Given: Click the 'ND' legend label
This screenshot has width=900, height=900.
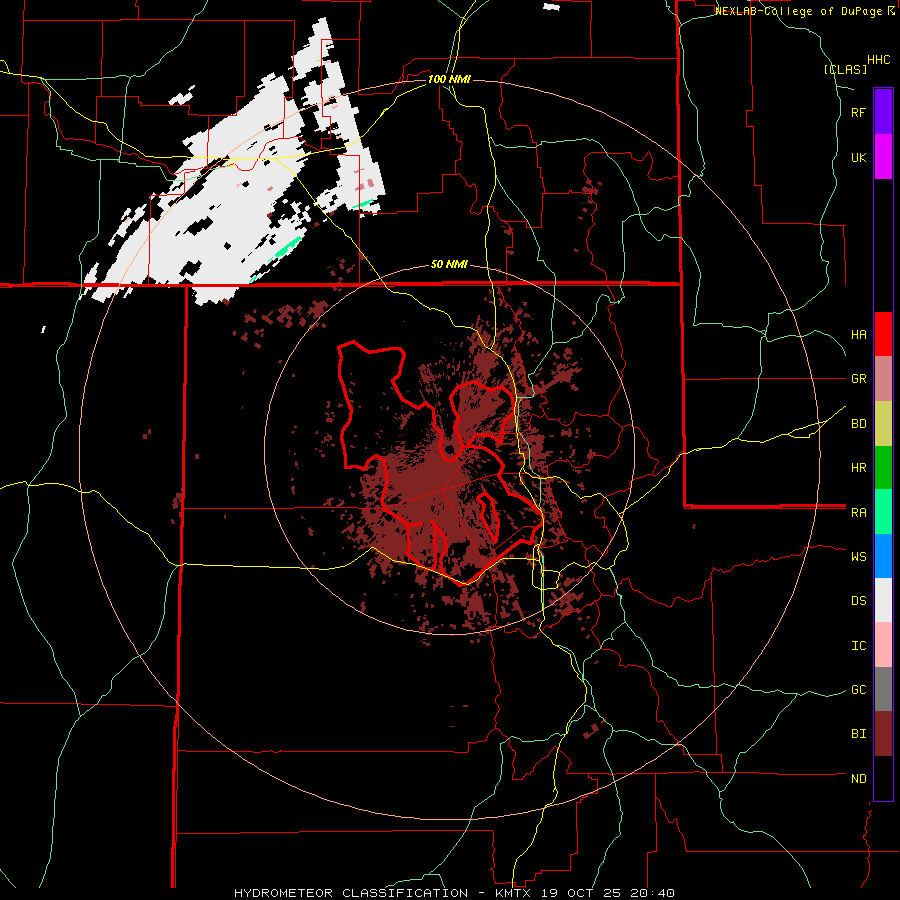Looking at the screenshot, I should point(858,779).
